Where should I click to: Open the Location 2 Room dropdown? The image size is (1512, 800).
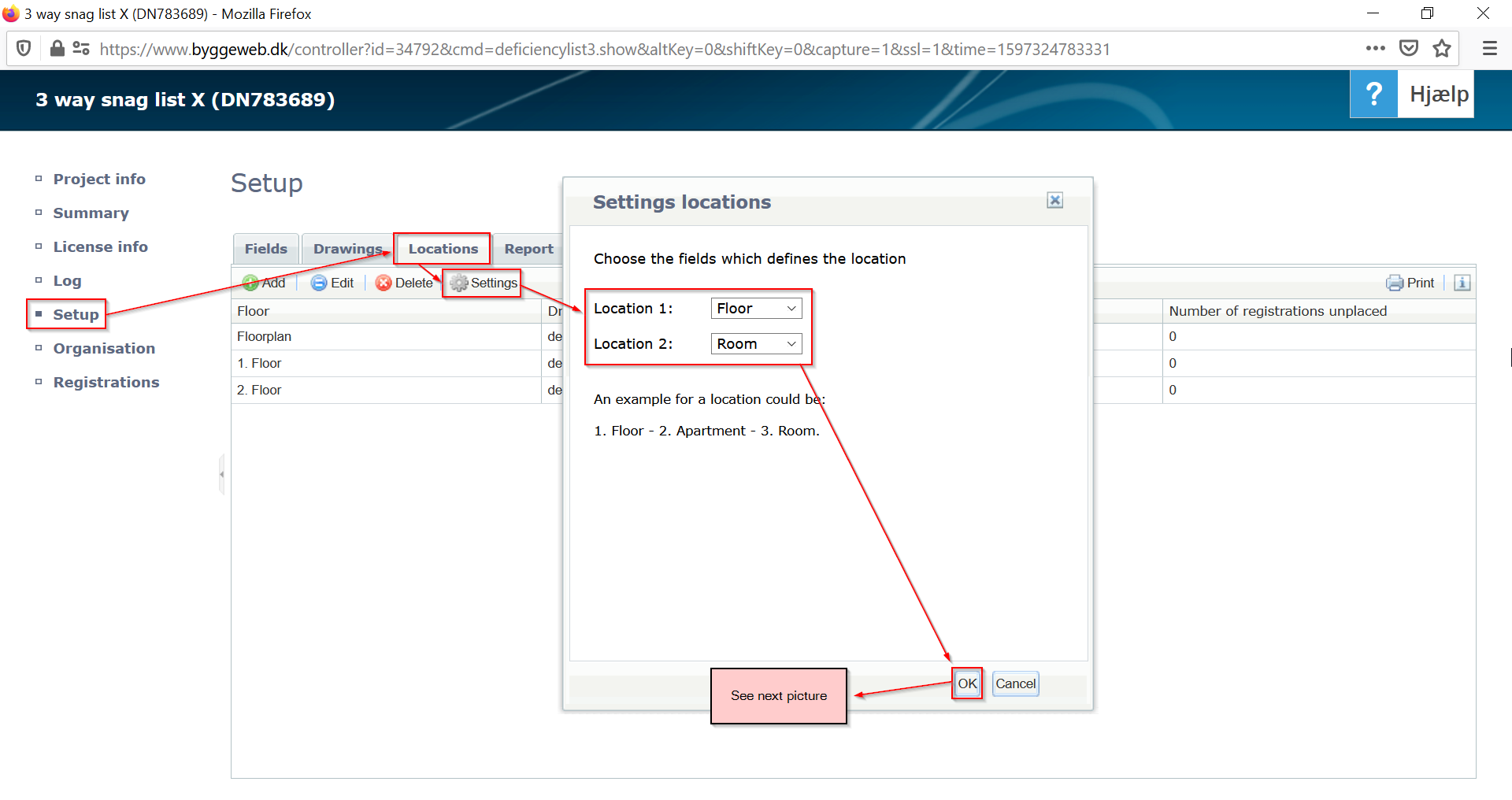[x=756, y=343]
